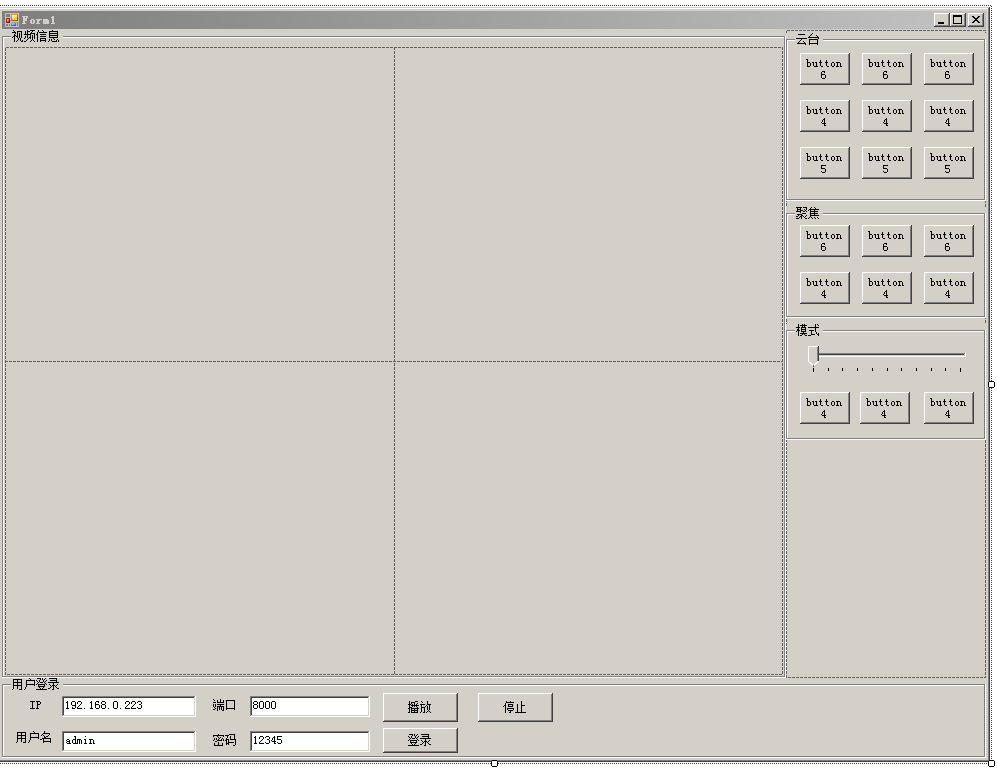
Task: Click the 播放 (play) button
Action: [x=420, y=707]
